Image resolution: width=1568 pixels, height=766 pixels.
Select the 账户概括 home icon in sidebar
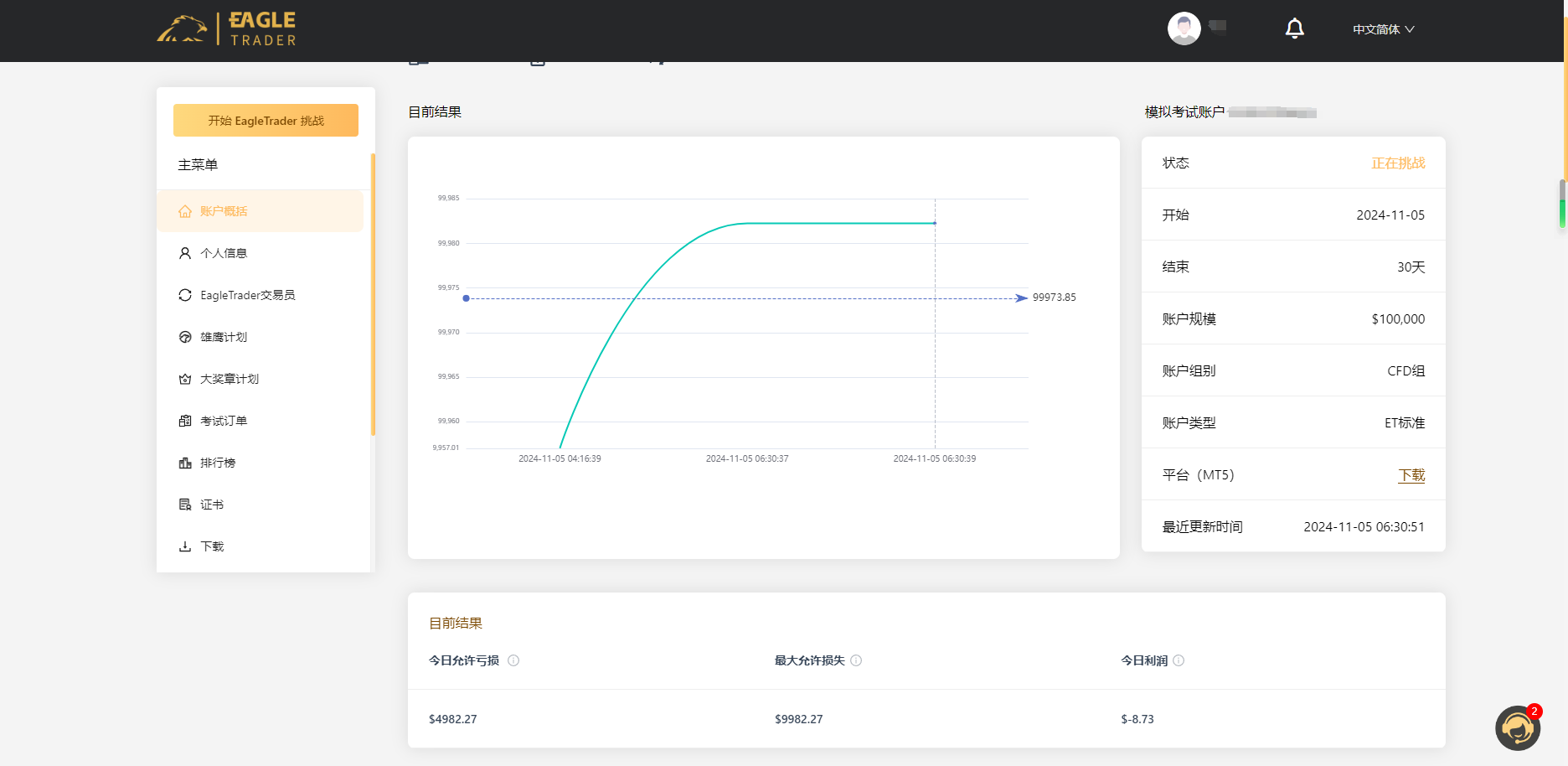pos(185,210)
